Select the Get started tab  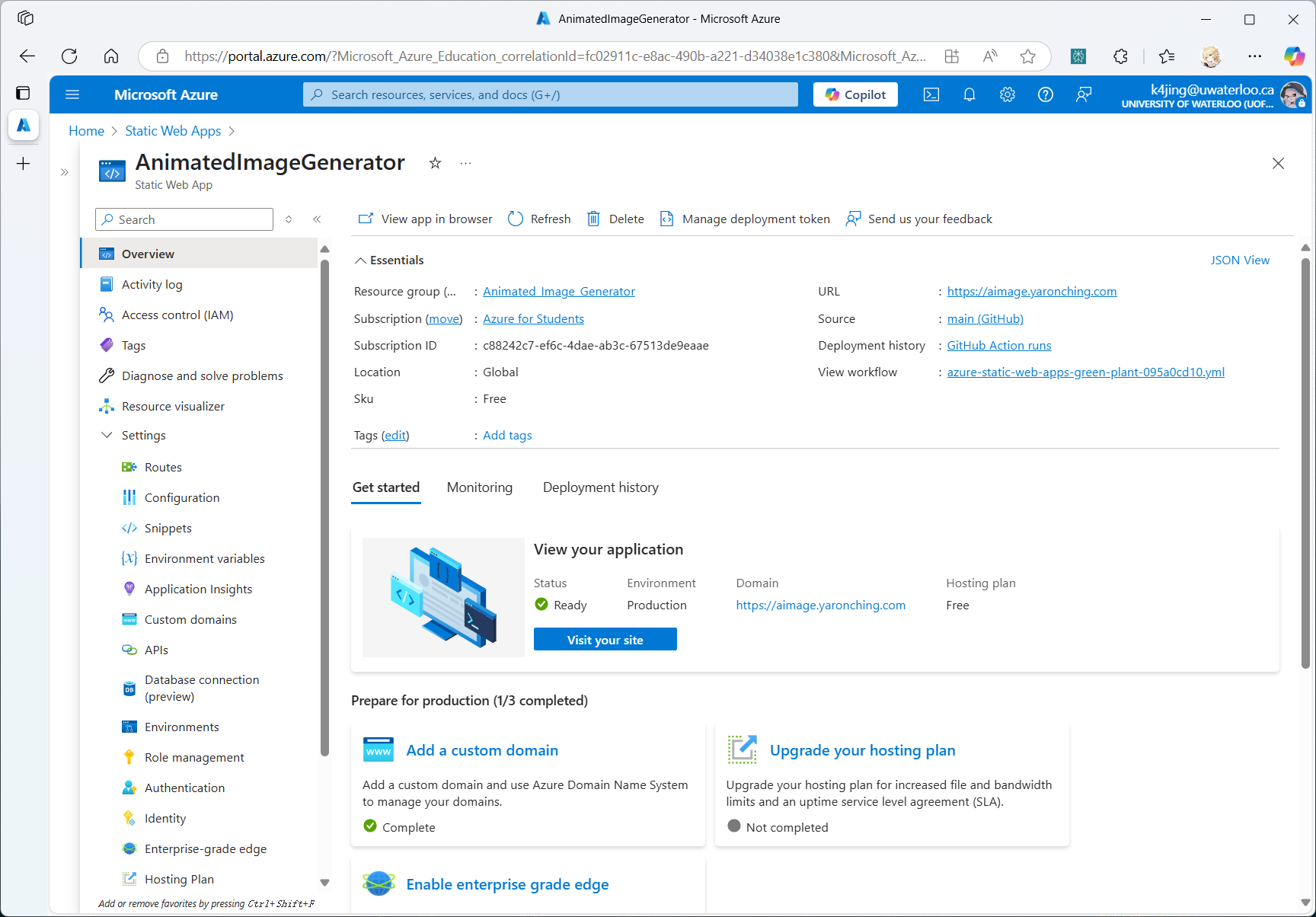coord(386,487)
